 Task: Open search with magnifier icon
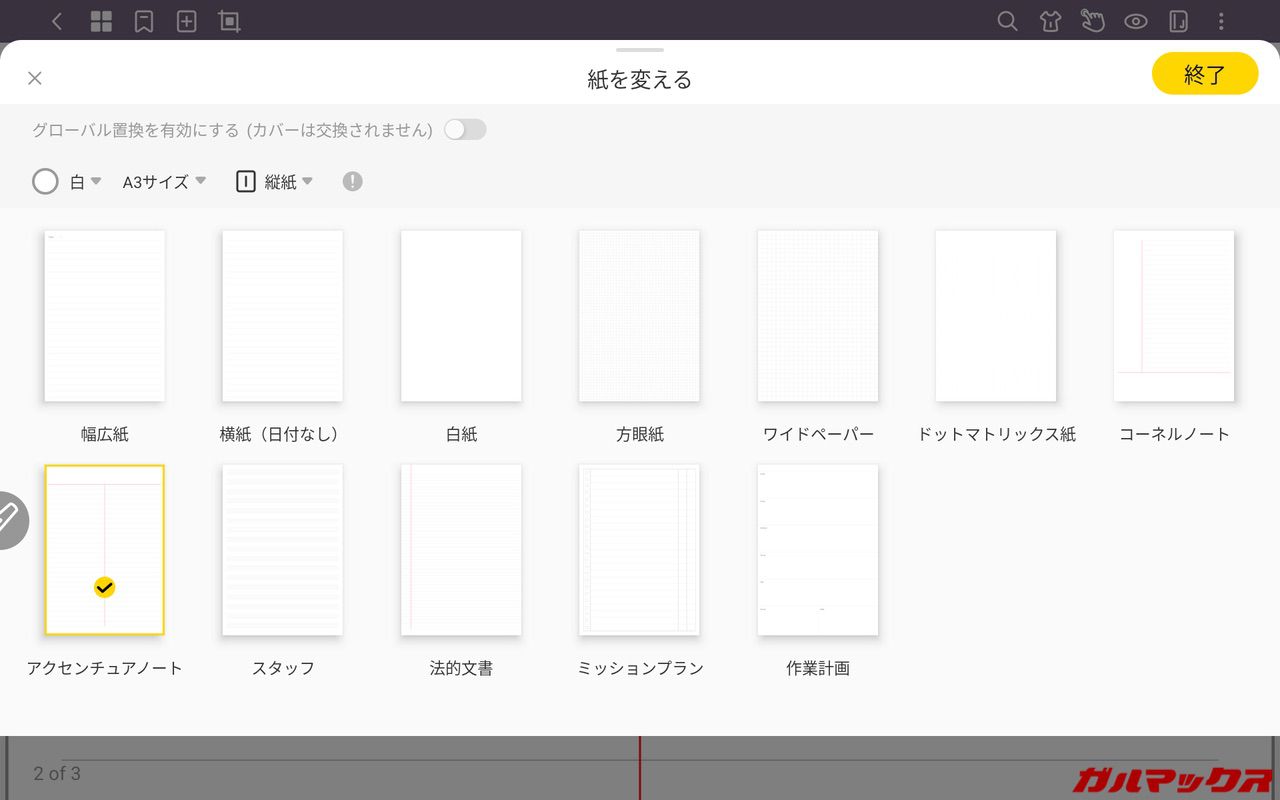[1007, 21]
